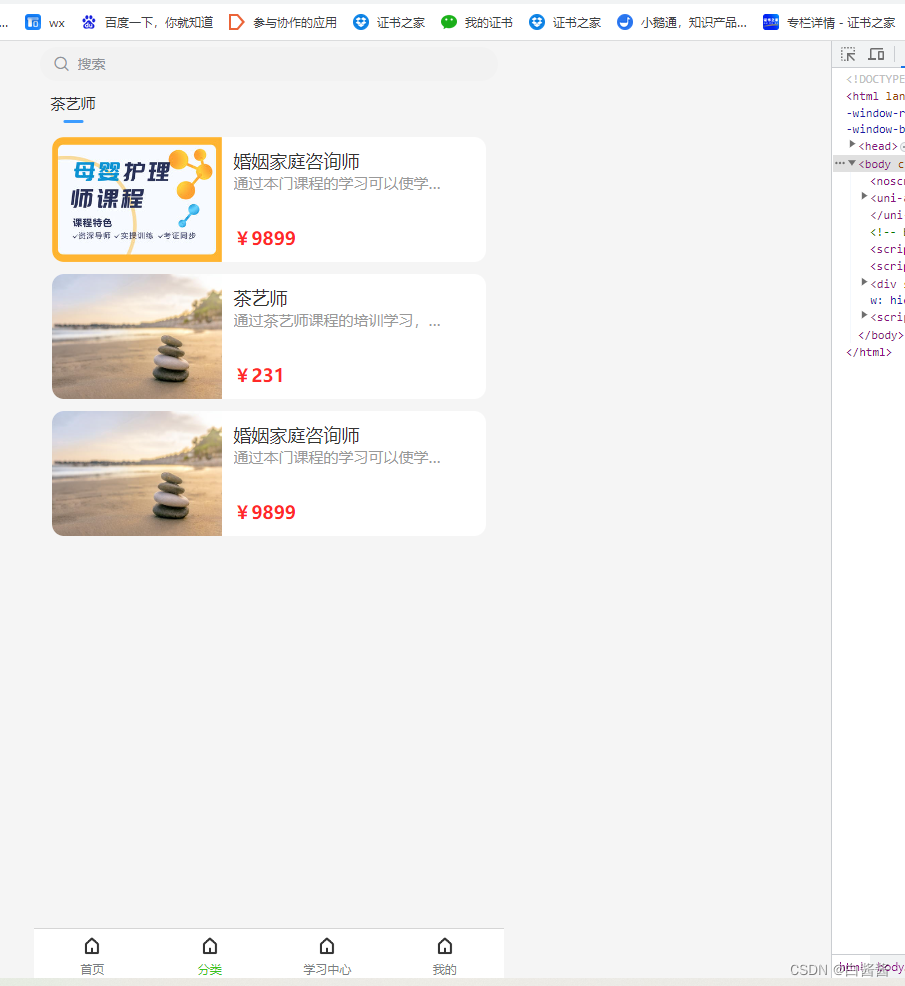
Task: Select the 茶艺师 category tab
Action: 72,103
